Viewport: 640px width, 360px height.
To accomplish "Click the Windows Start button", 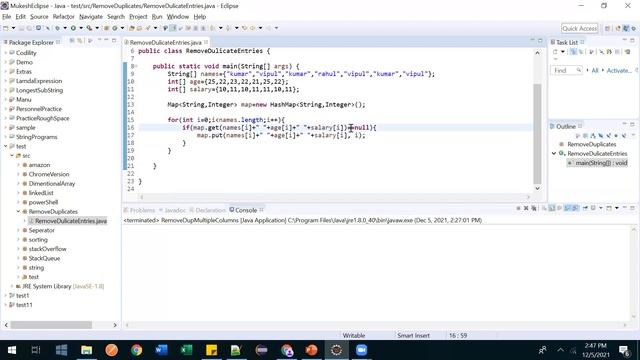I will 12,350.
